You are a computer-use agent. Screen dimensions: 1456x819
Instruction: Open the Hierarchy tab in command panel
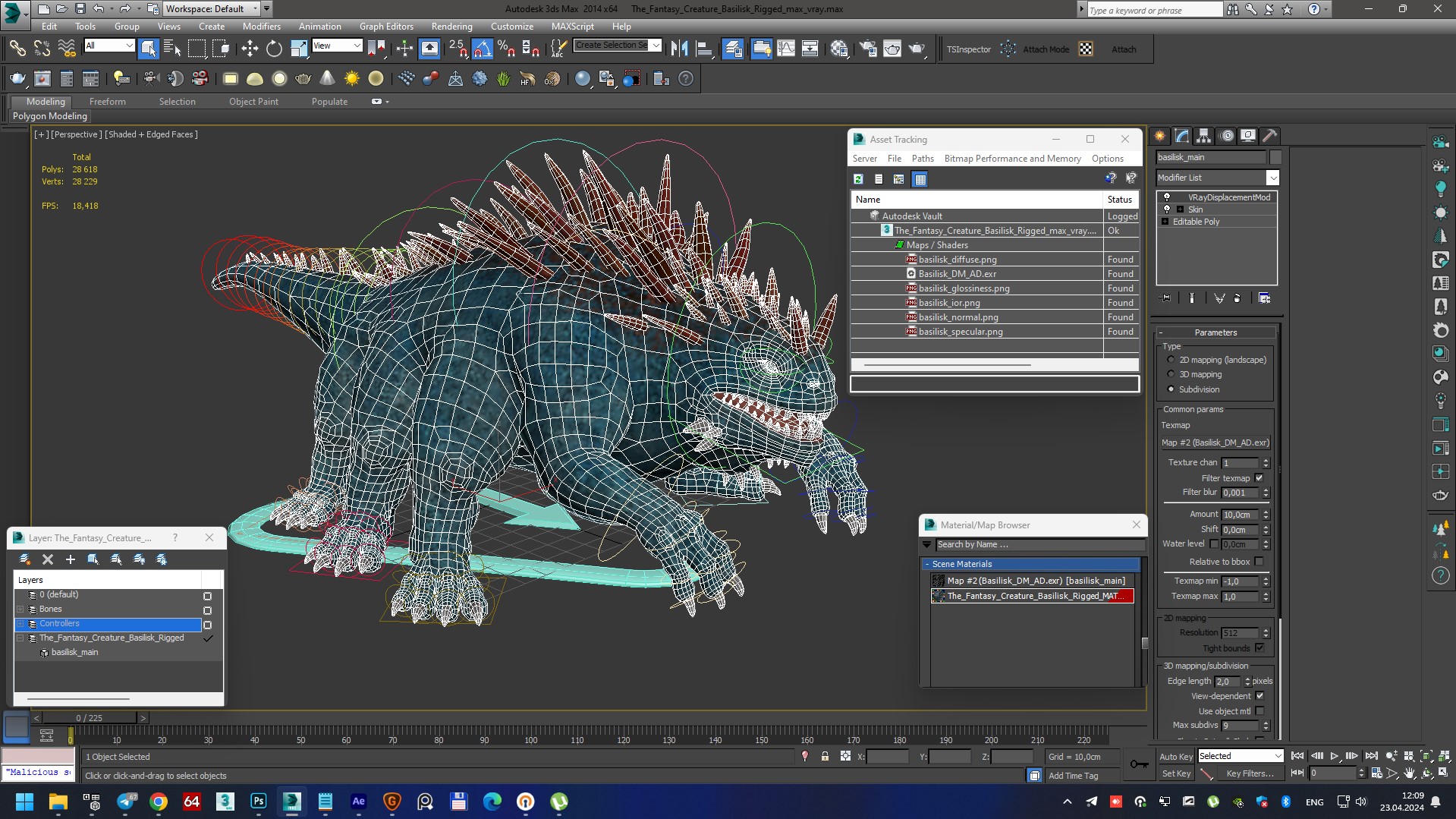pyautogui.click(x=1203, y=136)
